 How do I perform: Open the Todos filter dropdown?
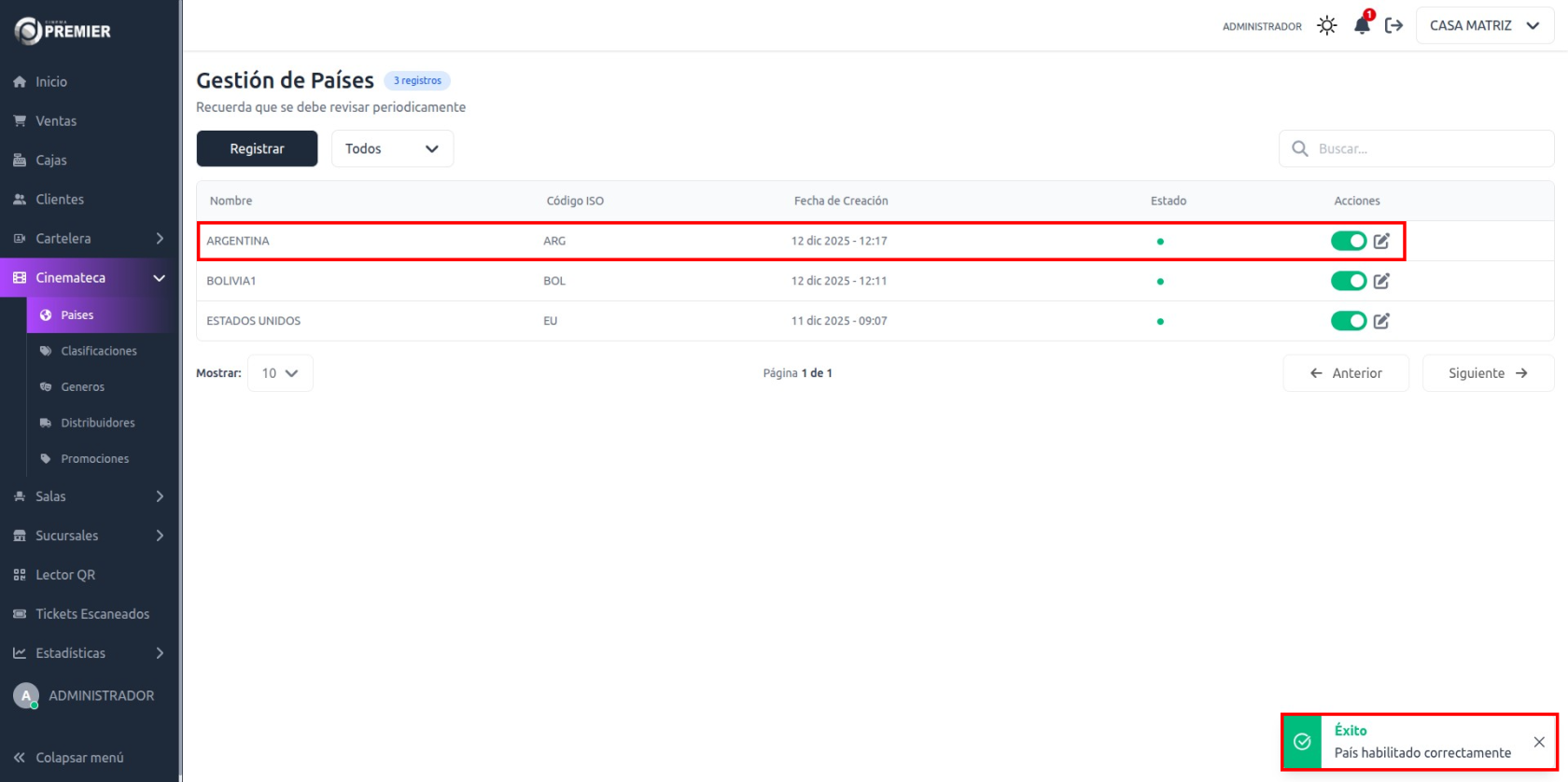point(392,148)
